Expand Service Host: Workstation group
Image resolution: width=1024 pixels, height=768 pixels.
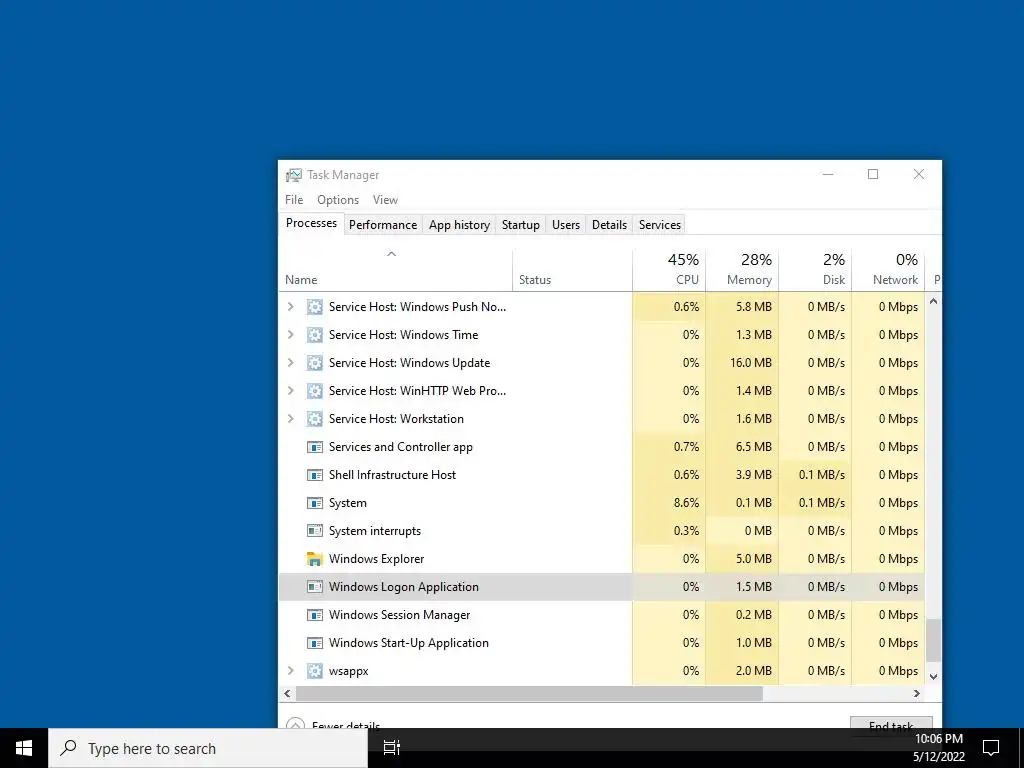coord(291,419)
